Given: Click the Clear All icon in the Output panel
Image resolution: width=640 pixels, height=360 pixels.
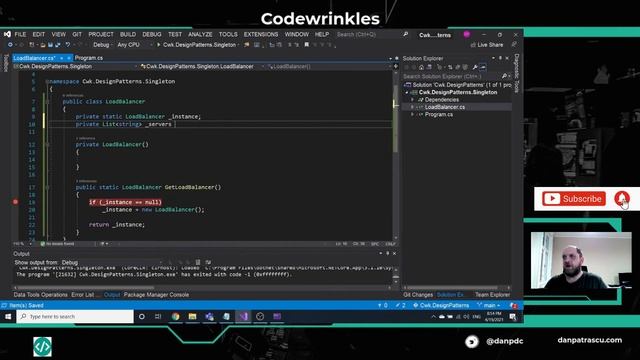Looking at the screenshot, I should pyautogui.click(x=198, y=262).
